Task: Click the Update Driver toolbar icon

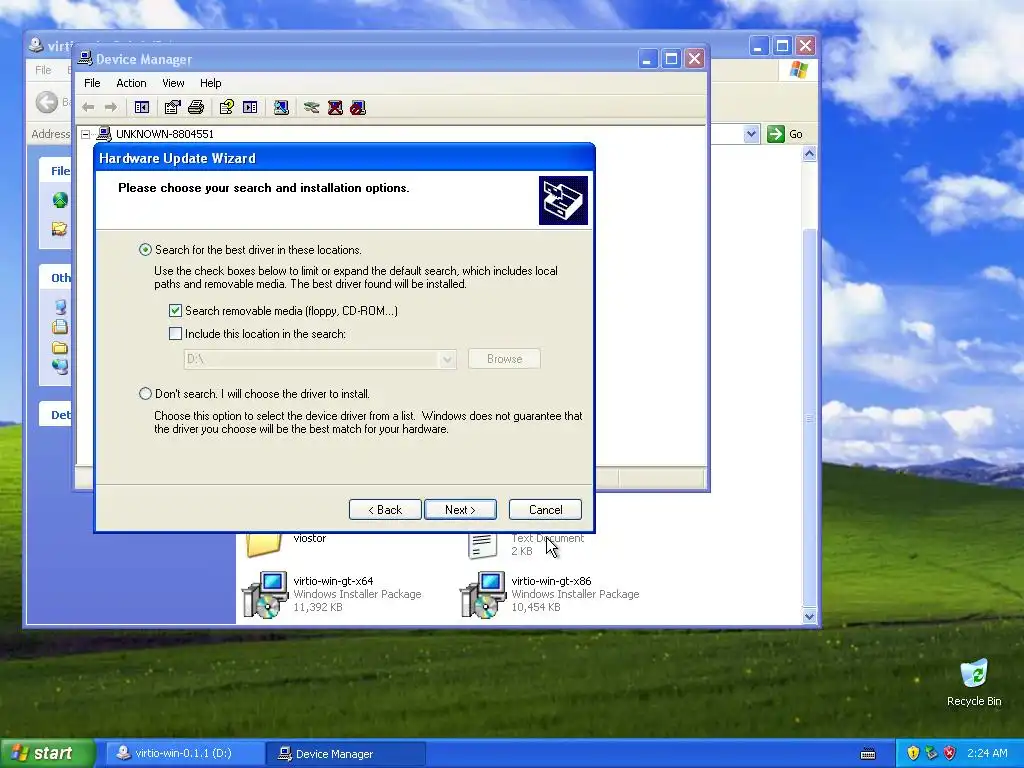Action: [x=312, y=107]
